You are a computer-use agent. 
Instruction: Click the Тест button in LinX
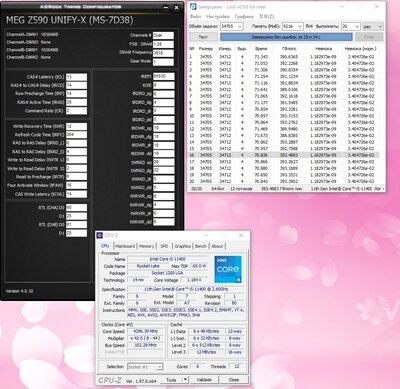tap(203, 37)
